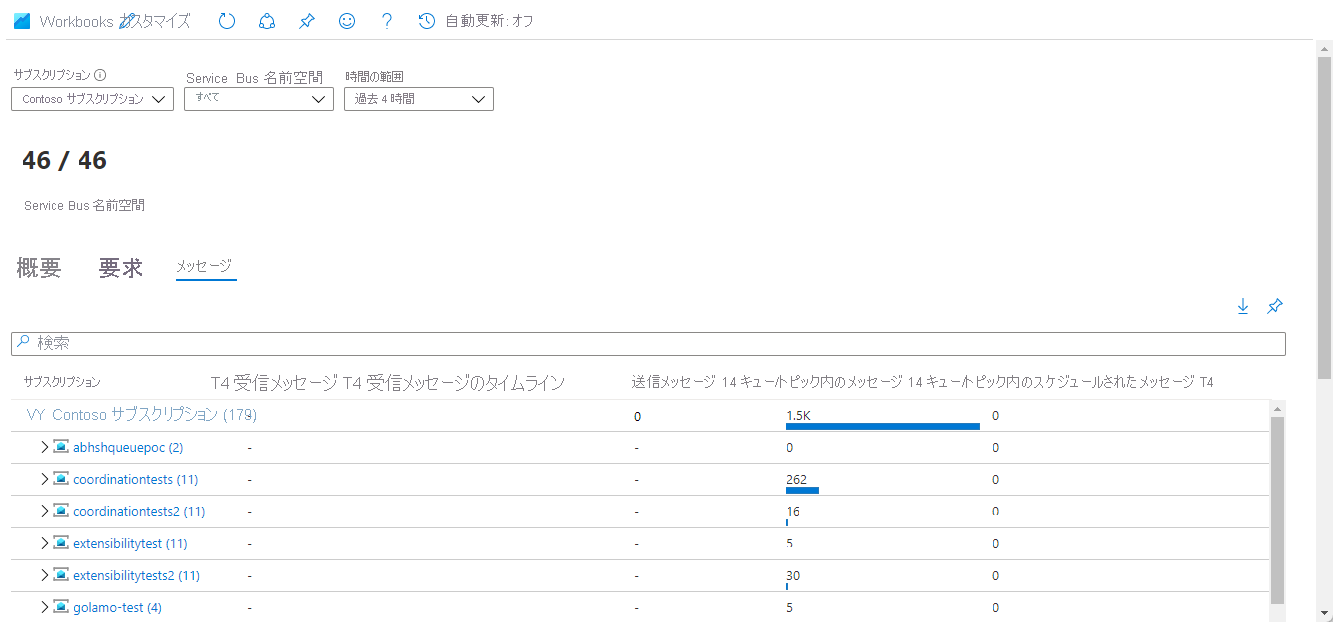Click in the 検索 search field
This screenshot has width=1333, height=622.
(x=648, y=343)
